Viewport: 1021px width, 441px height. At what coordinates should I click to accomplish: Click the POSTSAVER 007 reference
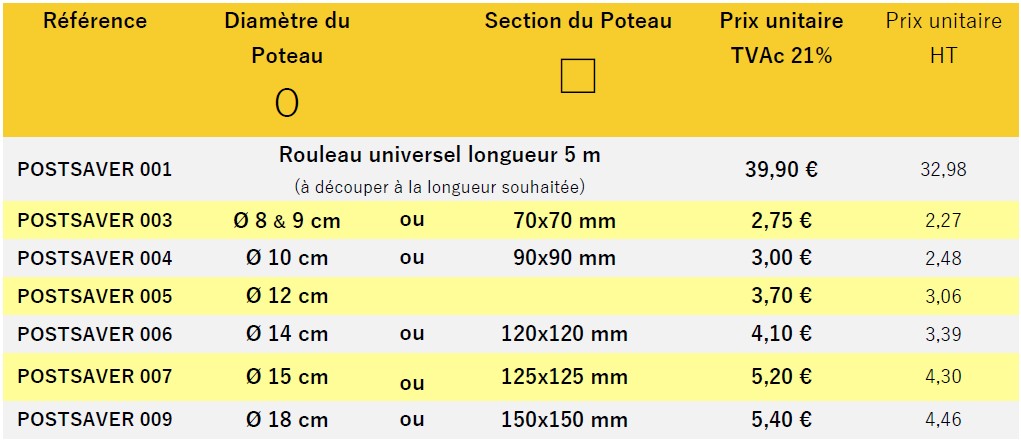(95, 376)
